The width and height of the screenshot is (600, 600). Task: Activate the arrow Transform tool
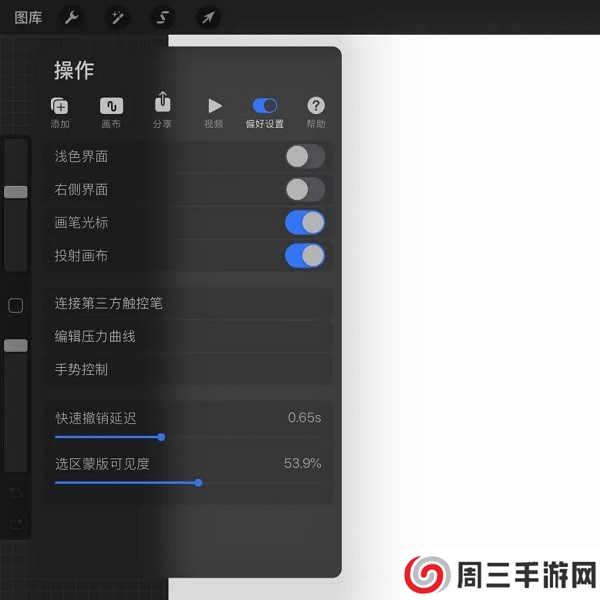coord(209,17)
